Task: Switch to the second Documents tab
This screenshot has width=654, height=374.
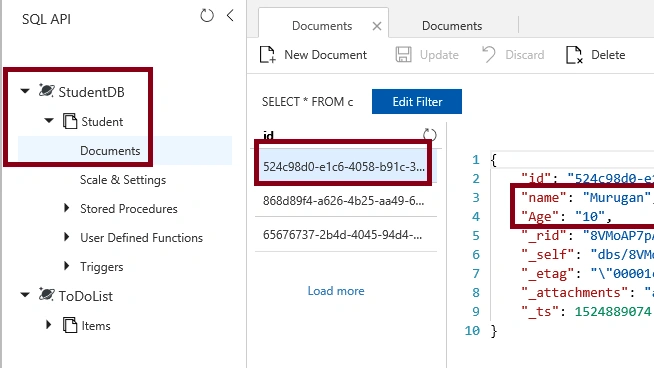Action: tap(452, 26)
